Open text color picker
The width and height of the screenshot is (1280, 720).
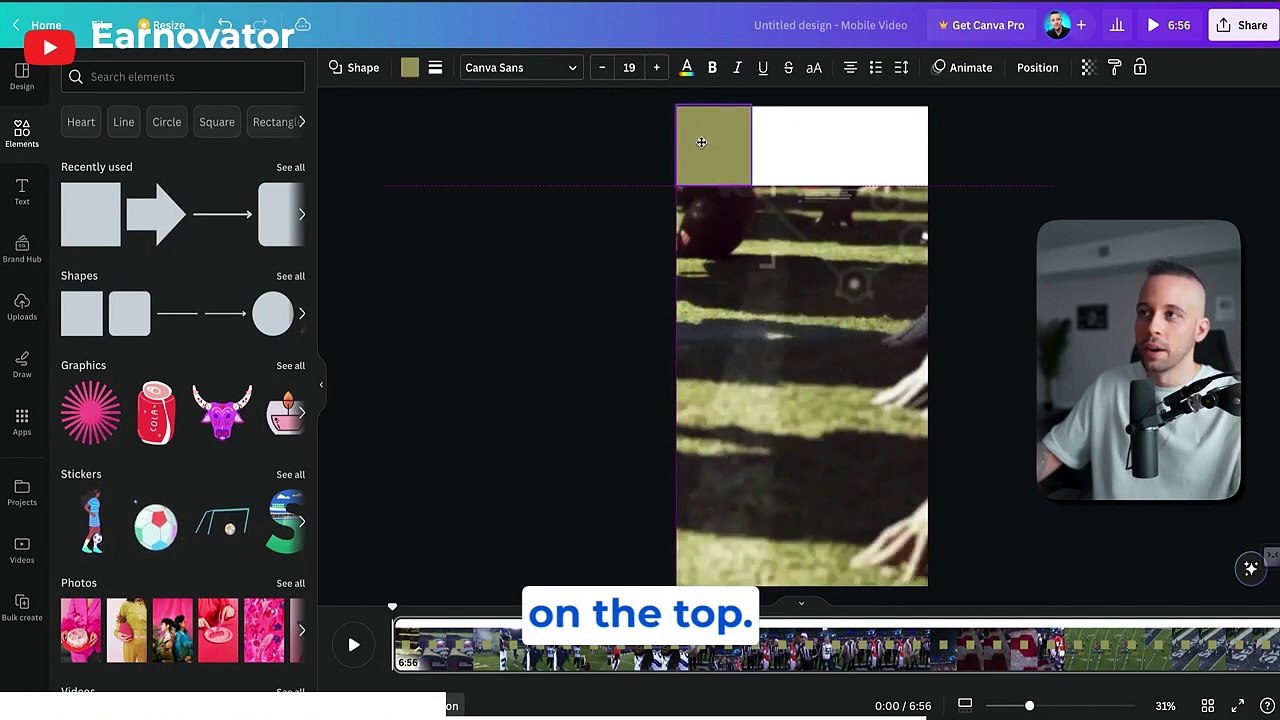coord(687,68)
